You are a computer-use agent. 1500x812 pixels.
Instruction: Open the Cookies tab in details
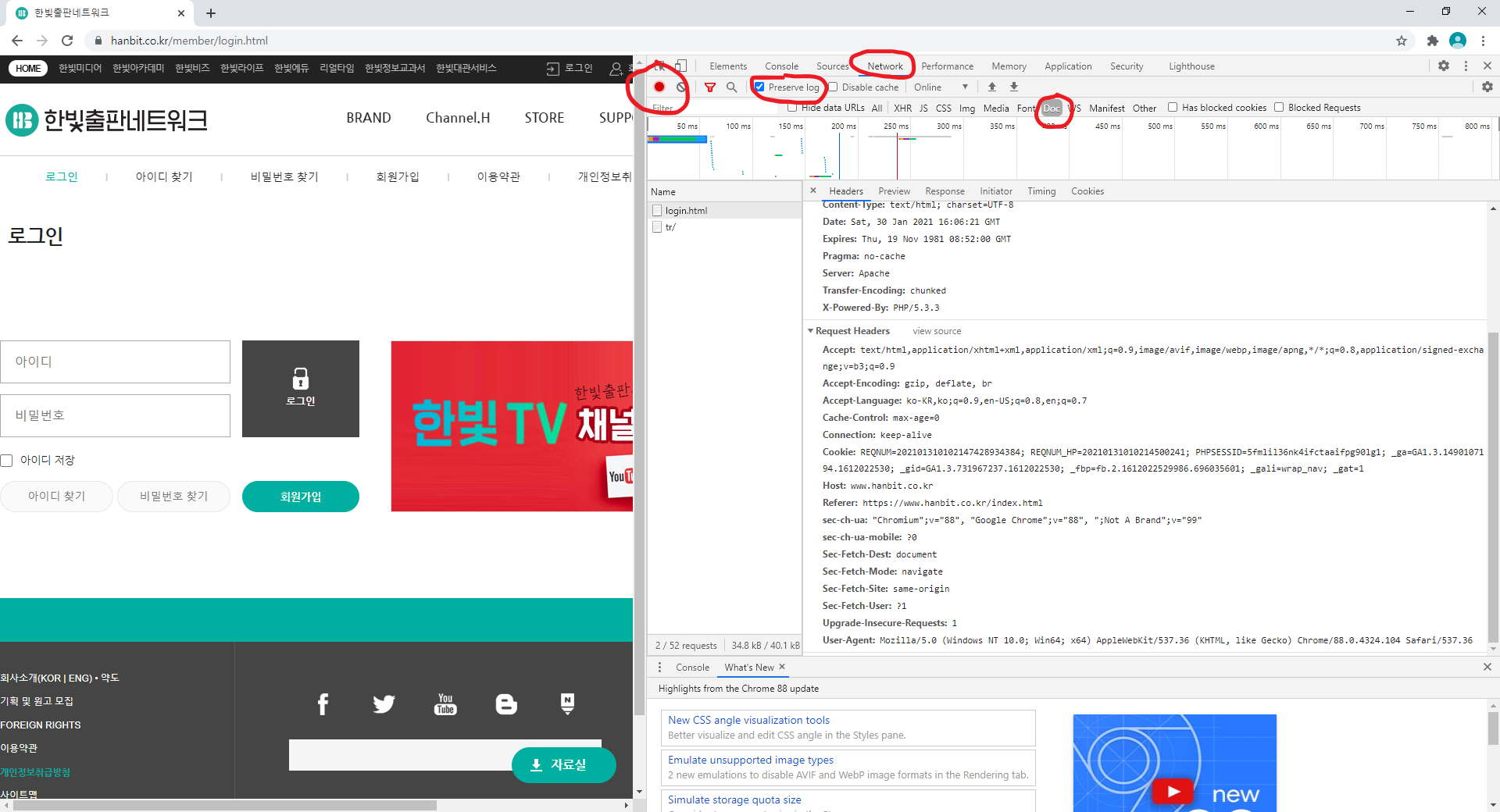click(x=1087, y=191)
